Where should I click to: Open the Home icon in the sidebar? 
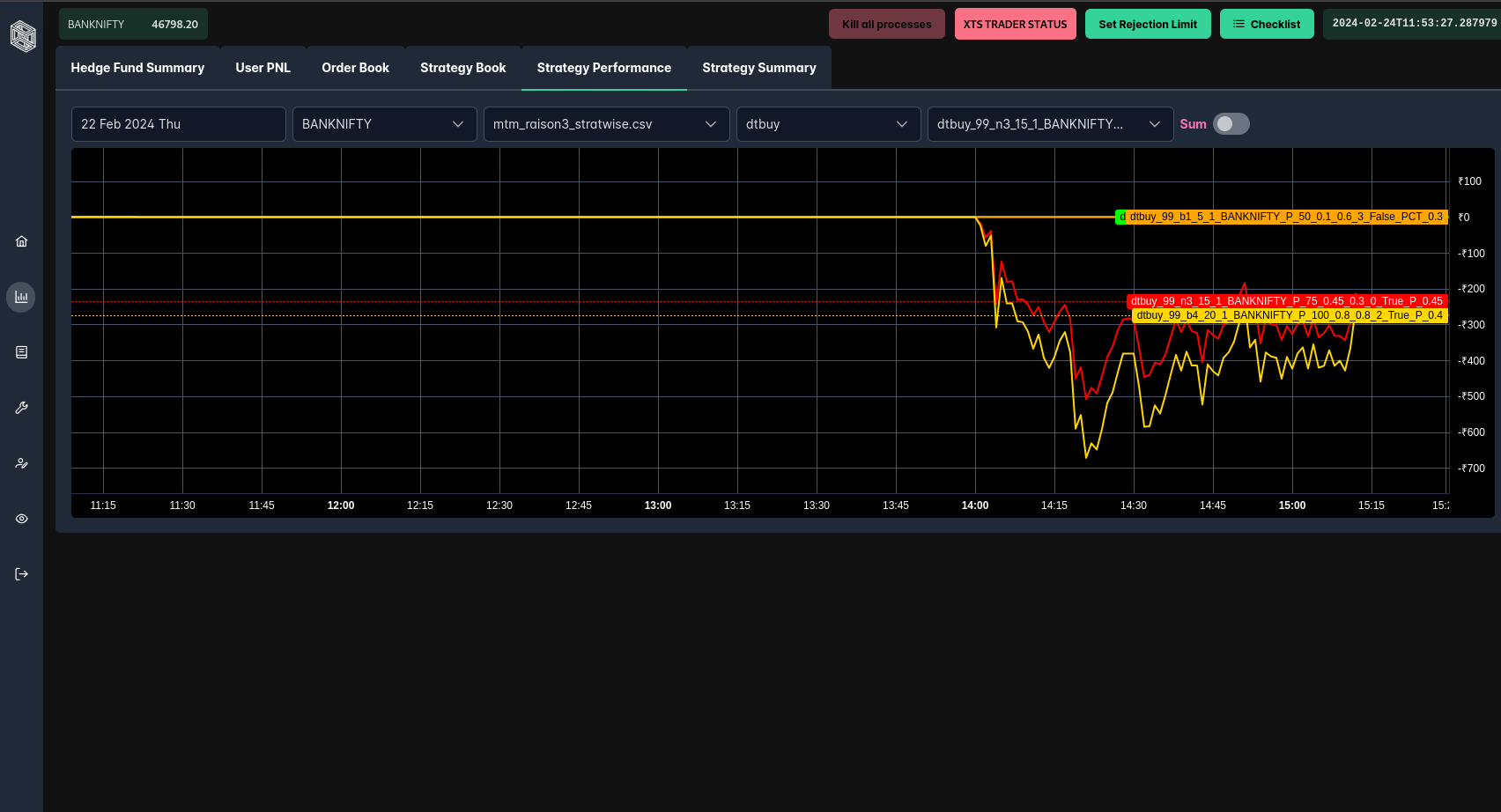coord(22,241)
